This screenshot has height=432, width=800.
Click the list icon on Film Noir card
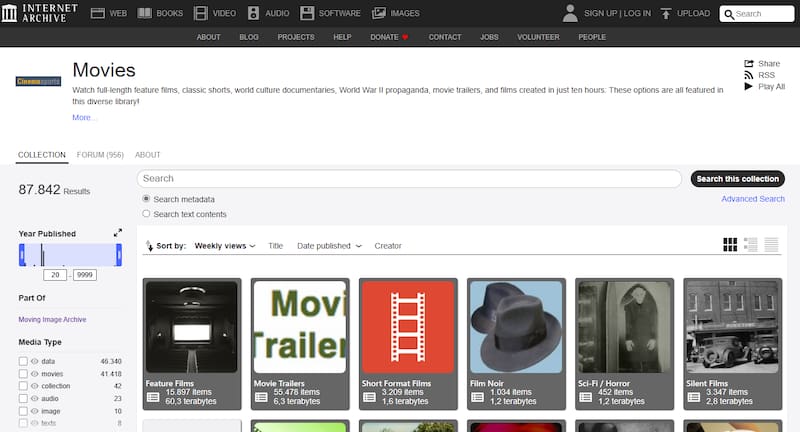(x=478, y=397)
